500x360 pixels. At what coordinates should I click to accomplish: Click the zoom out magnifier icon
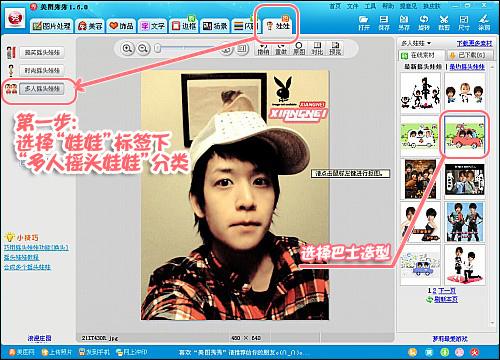pos(143,49)
